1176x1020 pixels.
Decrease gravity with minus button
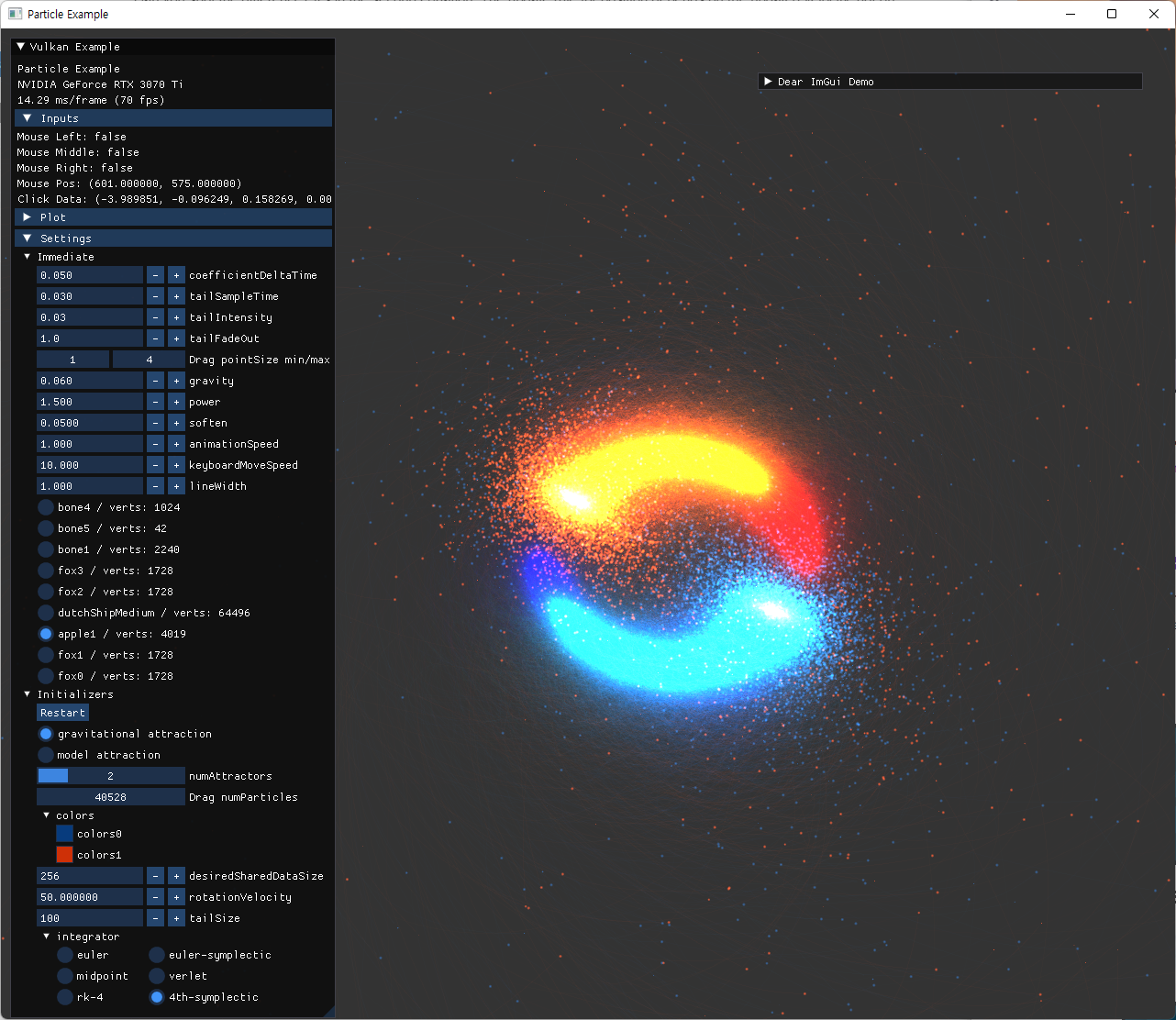coord(155,381)
